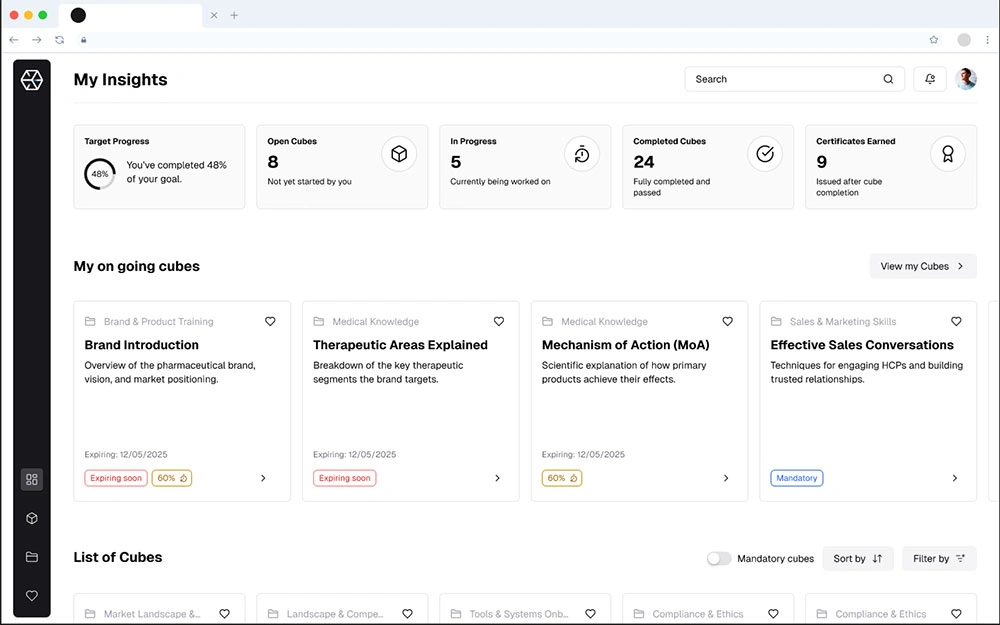Click the Brand Introduction folder icon

(x=90, y=321)
